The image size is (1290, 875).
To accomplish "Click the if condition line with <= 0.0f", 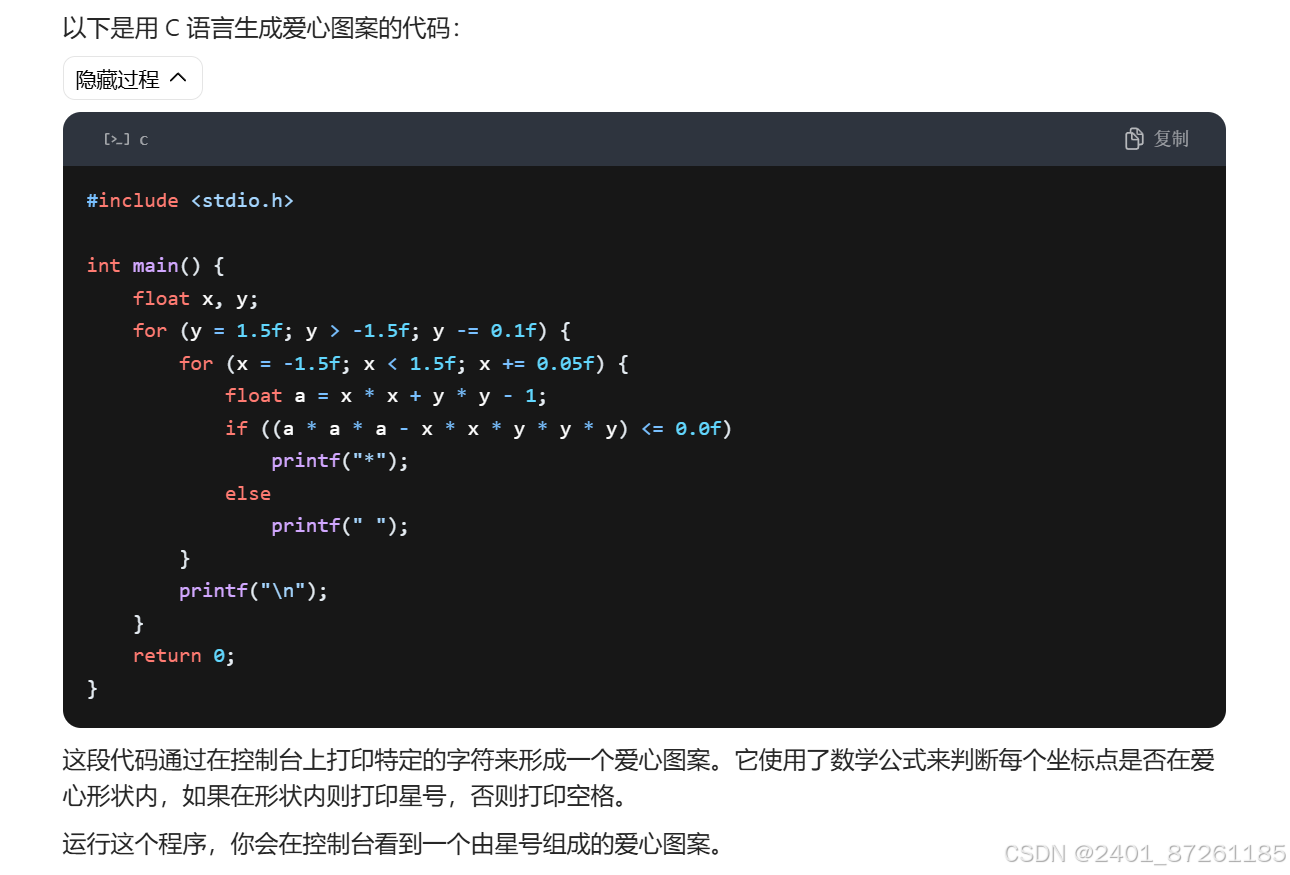I will point(479,428).
